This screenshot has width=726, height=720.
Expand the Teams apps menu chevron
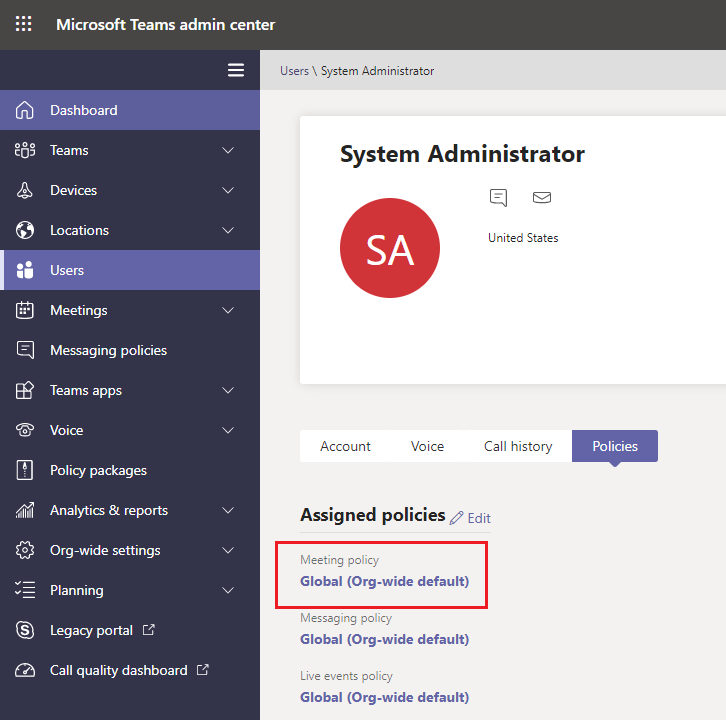click(228, 390)
